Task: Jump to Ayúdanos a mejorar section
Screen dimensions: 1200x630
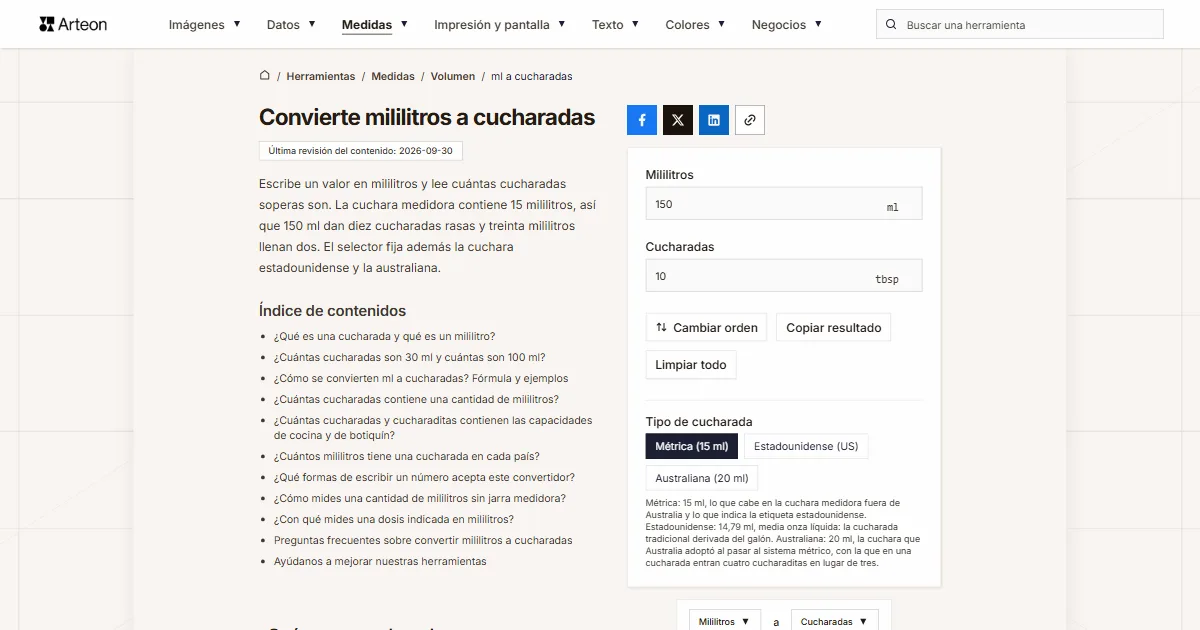Action: click(380, 561)
